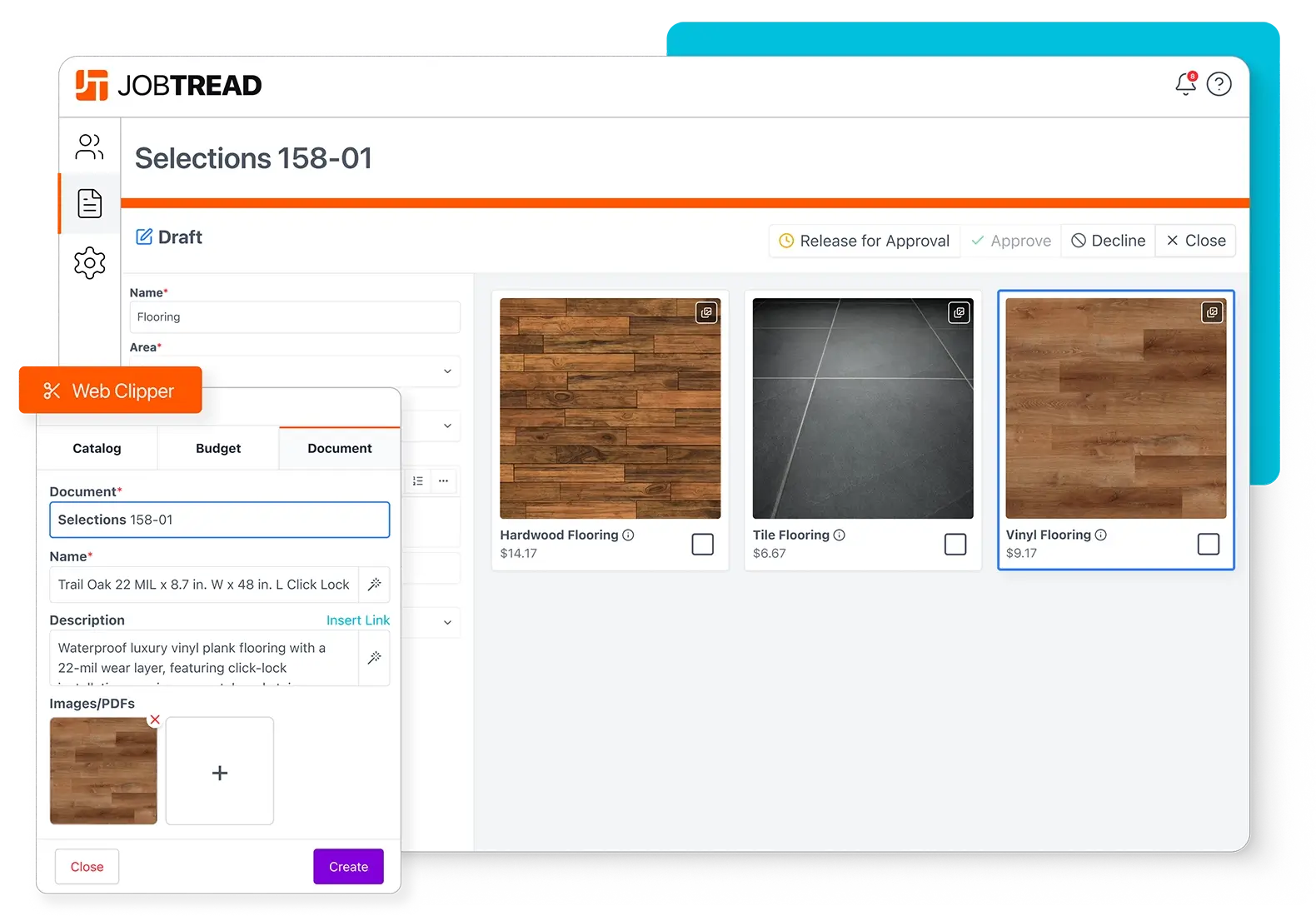
Task: Open the help question mark icon
Action: [x=1219, y=84]
